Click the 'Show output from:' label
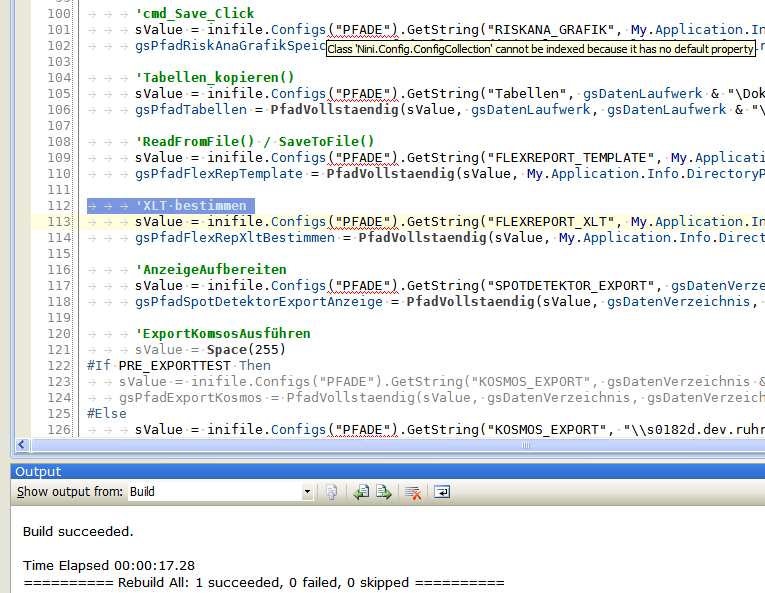Viewport: 765px width, 593px height. pyautogui.click(x=70, y=492)
